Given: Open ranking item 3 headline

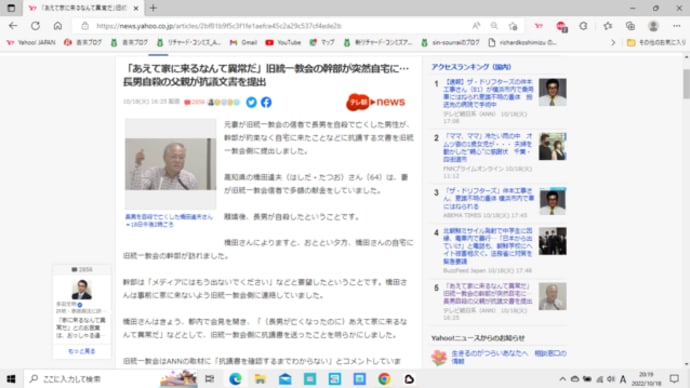Looking at the screenshot, I should pos(488,198).
